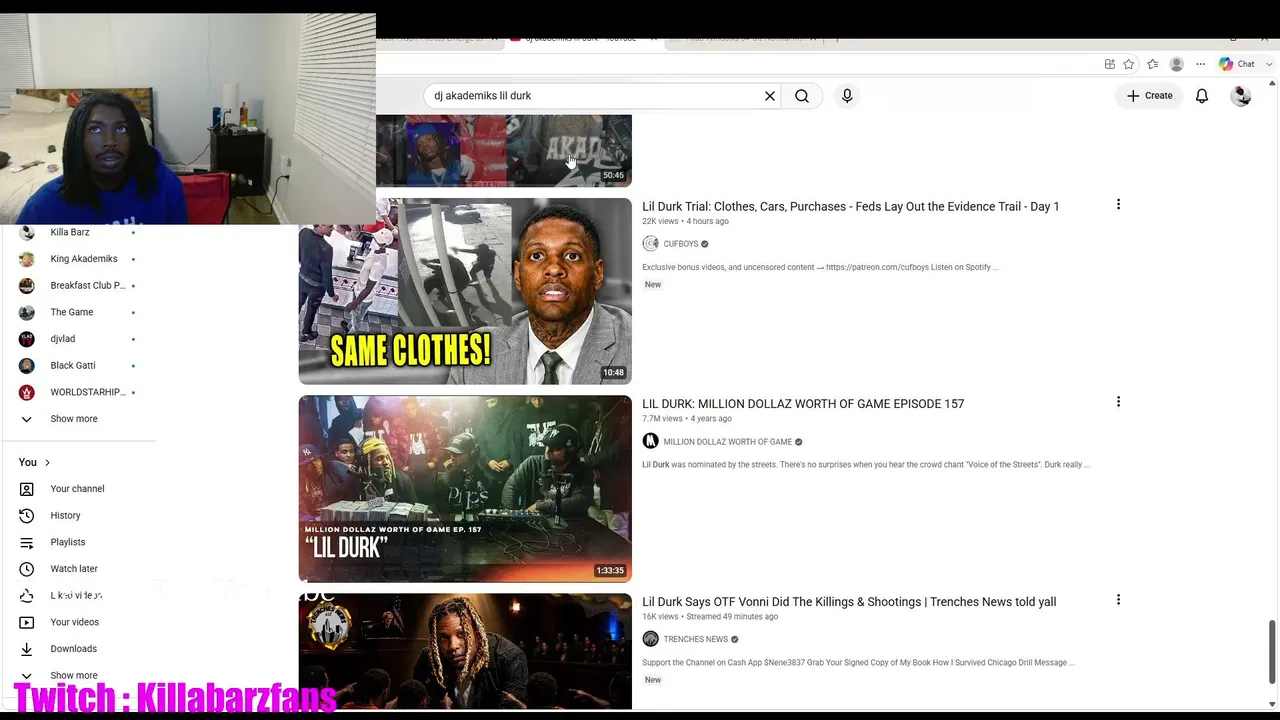Add this page to browser favorites
1280x720 pixels.
point(1129,64)
